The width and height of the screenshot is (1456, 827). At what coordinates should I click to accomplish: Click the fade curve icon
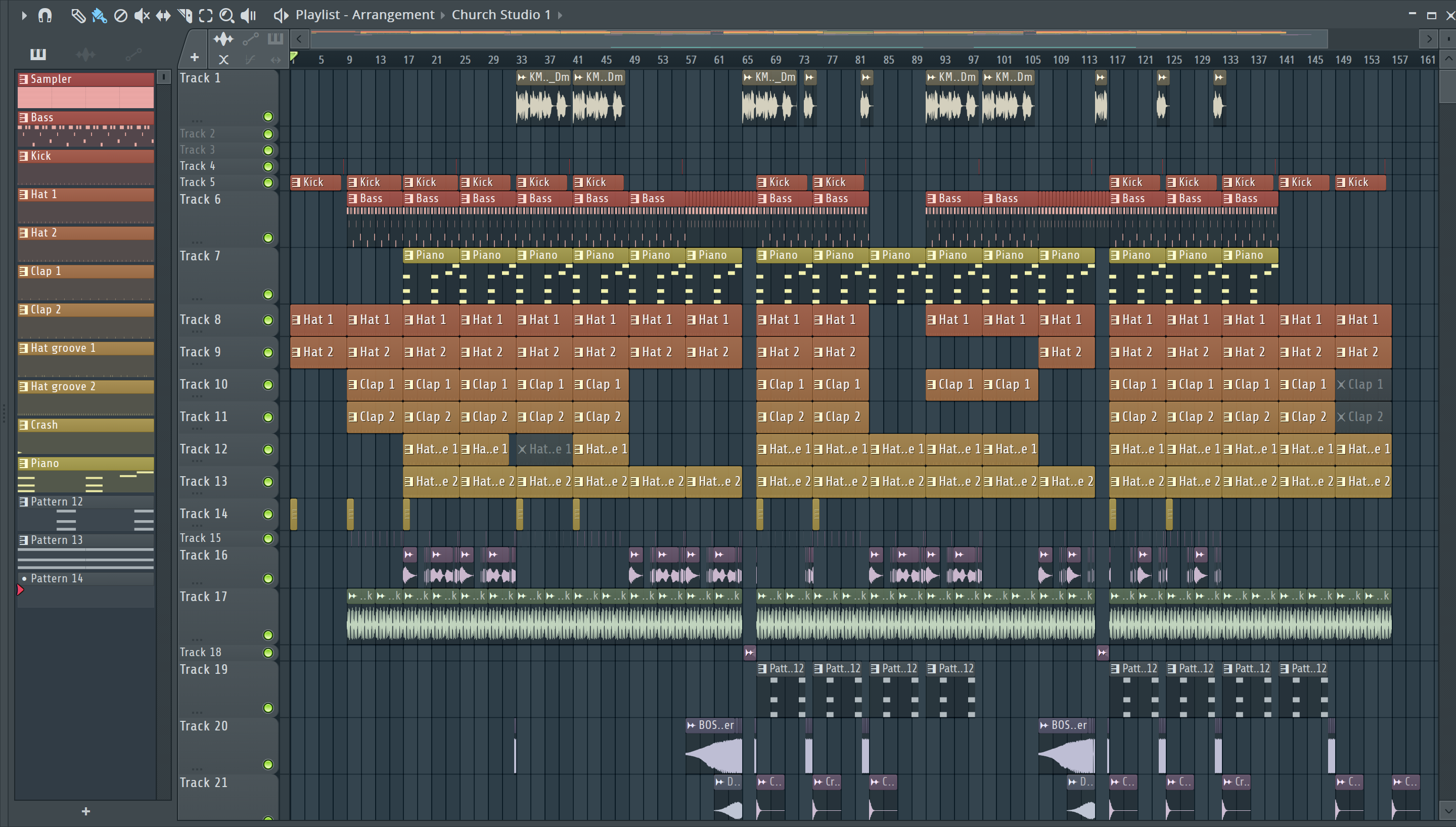(x=250, y=60)
